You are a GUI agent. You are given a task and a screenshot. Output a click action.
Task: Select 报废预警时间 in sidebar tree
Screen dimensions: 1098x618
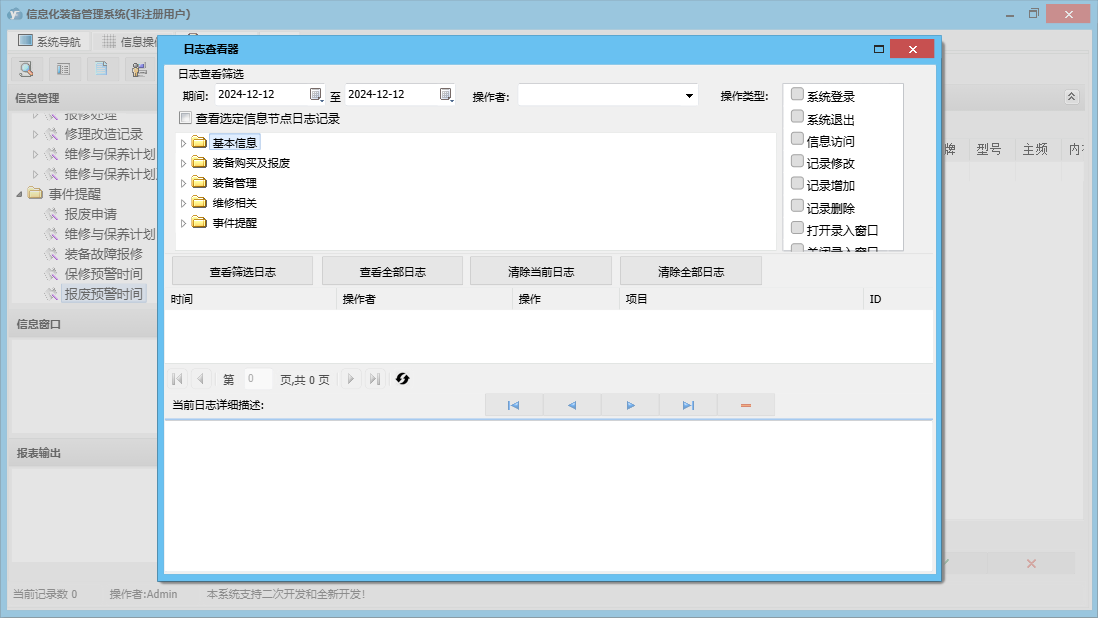click(103, 294)
